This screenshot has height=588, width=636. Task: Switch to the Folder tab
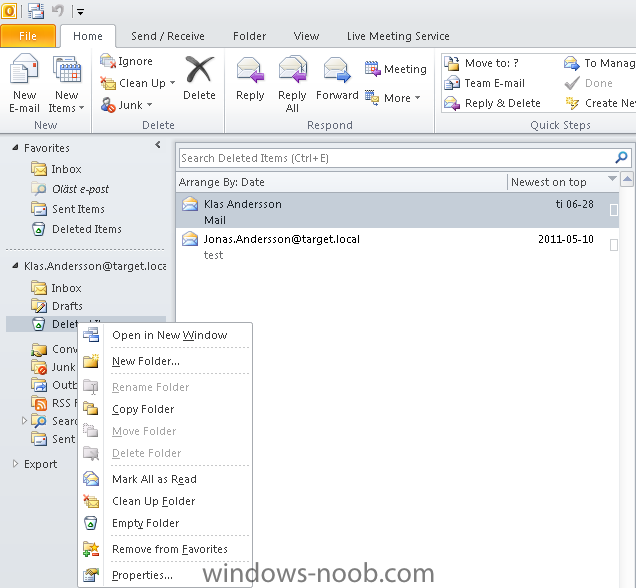tap(249, 36)
